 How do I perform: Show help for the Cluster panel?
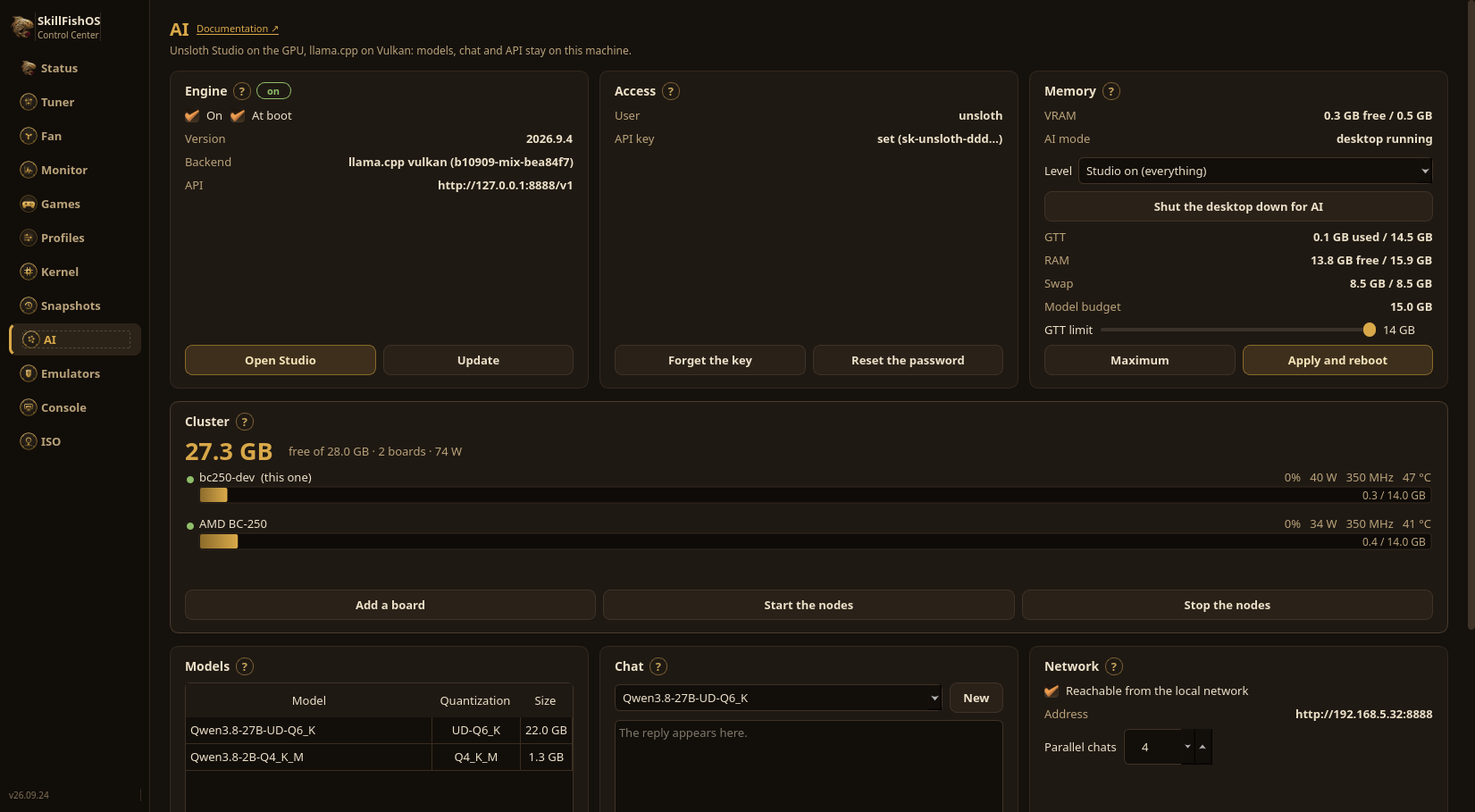pyautogui.click(x=245, y=422)
